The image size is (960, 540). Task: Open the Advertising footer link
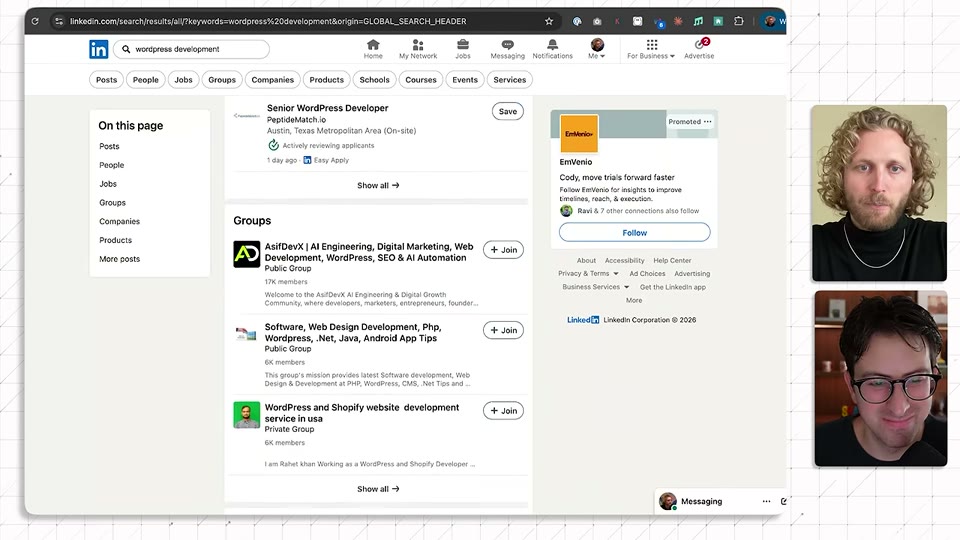pos(692,274)
